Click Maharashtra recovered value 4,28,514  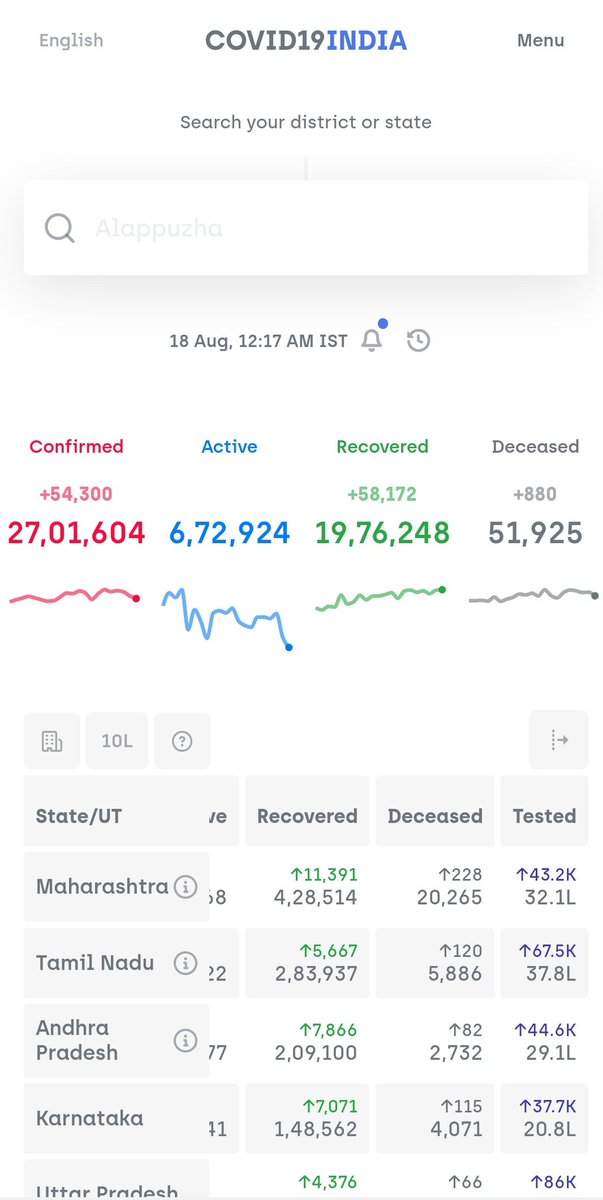[x=315, y=898]
